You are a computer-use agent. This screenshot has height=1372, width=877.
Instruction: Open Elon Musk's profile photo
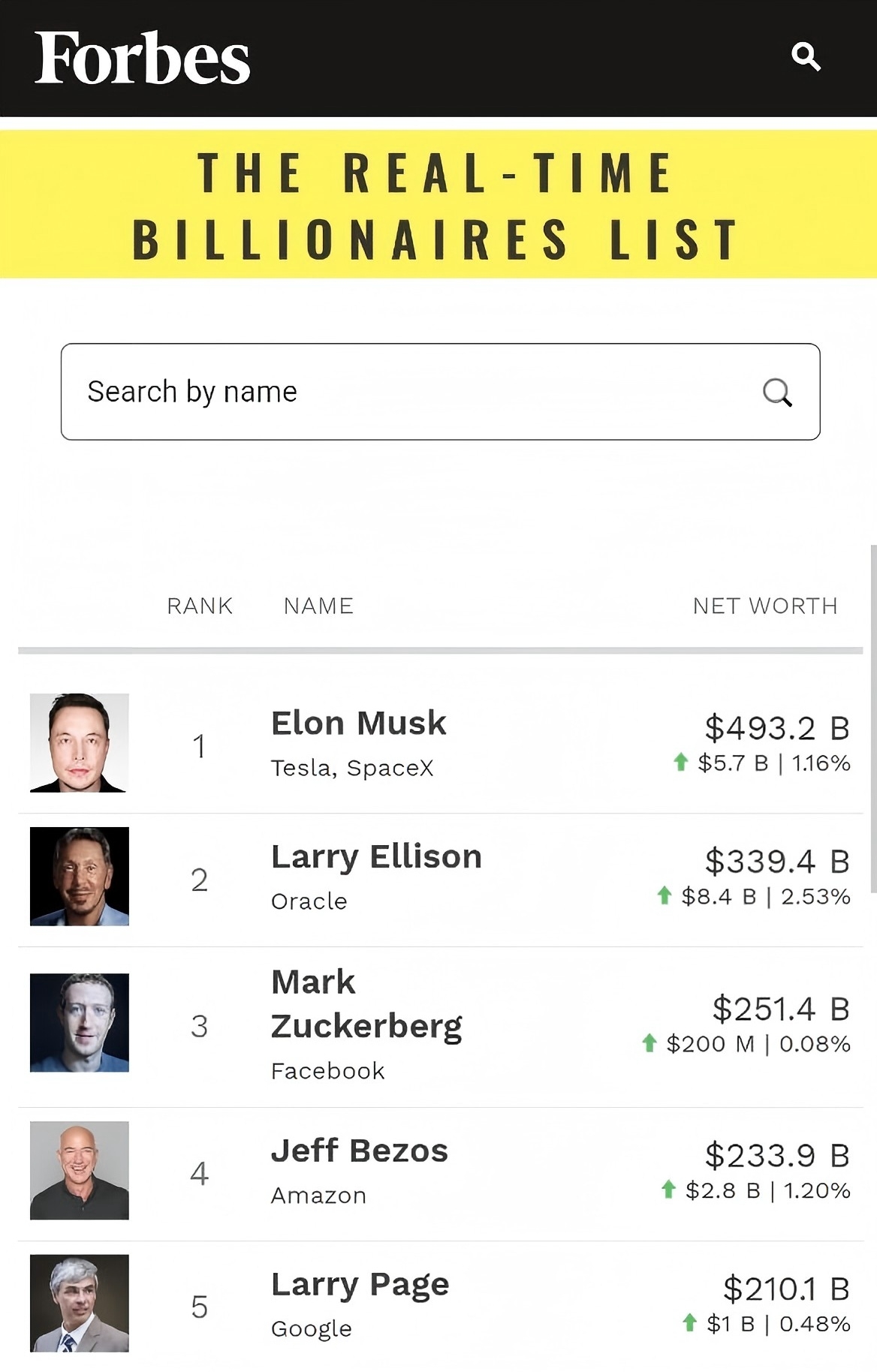[x=80, y=742]
